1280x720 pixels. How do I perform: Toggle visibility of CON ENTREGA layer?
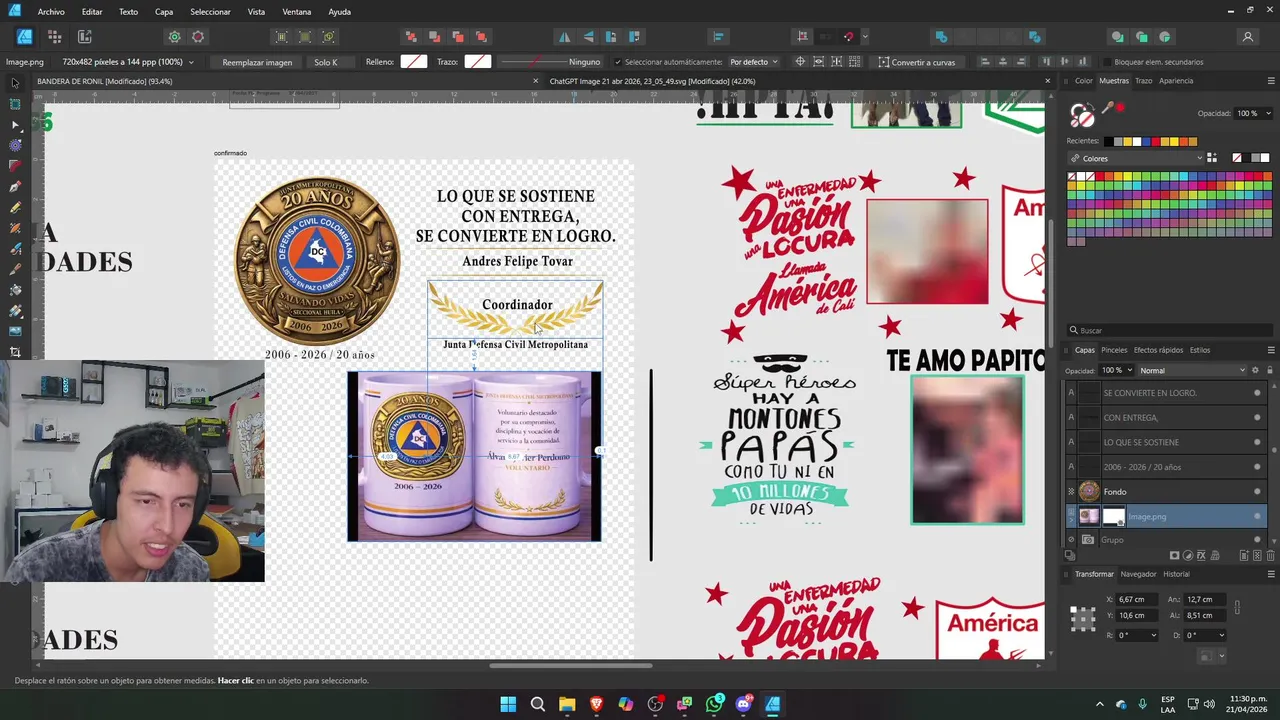click(1257, 418)
